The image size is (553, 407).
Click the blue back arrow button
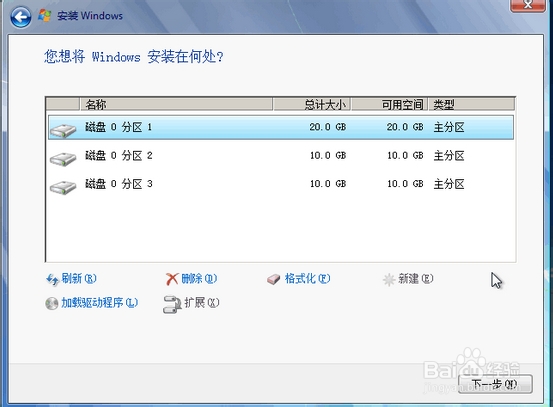pyautogui.click(x=20, y=17)
